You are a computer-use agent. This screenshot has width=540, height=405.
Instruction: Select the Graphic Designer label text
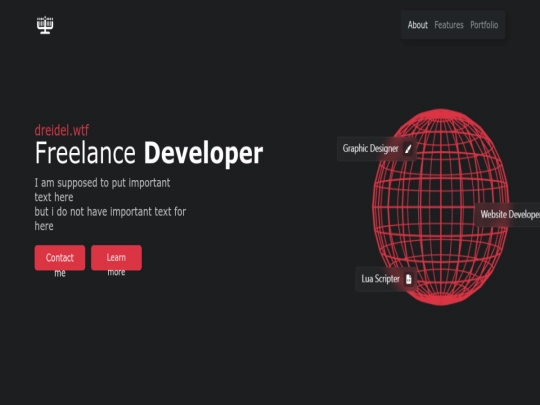pyautogui.click(x=370, y=148)
